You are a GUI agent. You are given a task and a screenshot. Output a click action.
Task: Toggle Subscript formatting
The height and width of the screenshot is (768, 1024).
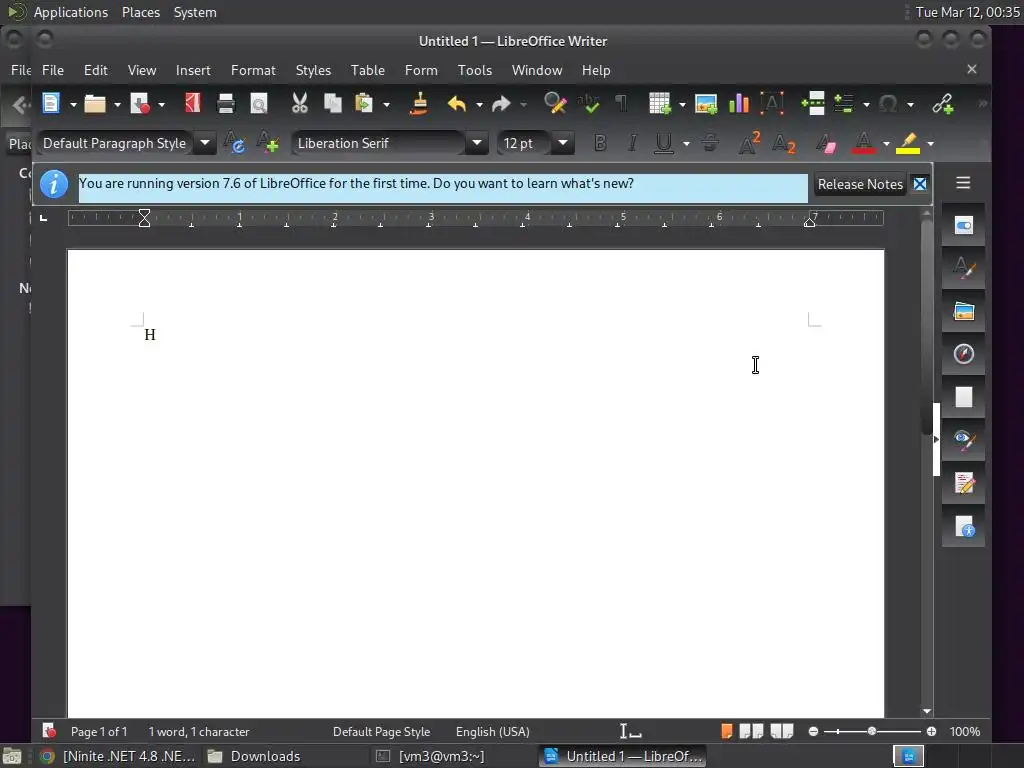(784, 142)
